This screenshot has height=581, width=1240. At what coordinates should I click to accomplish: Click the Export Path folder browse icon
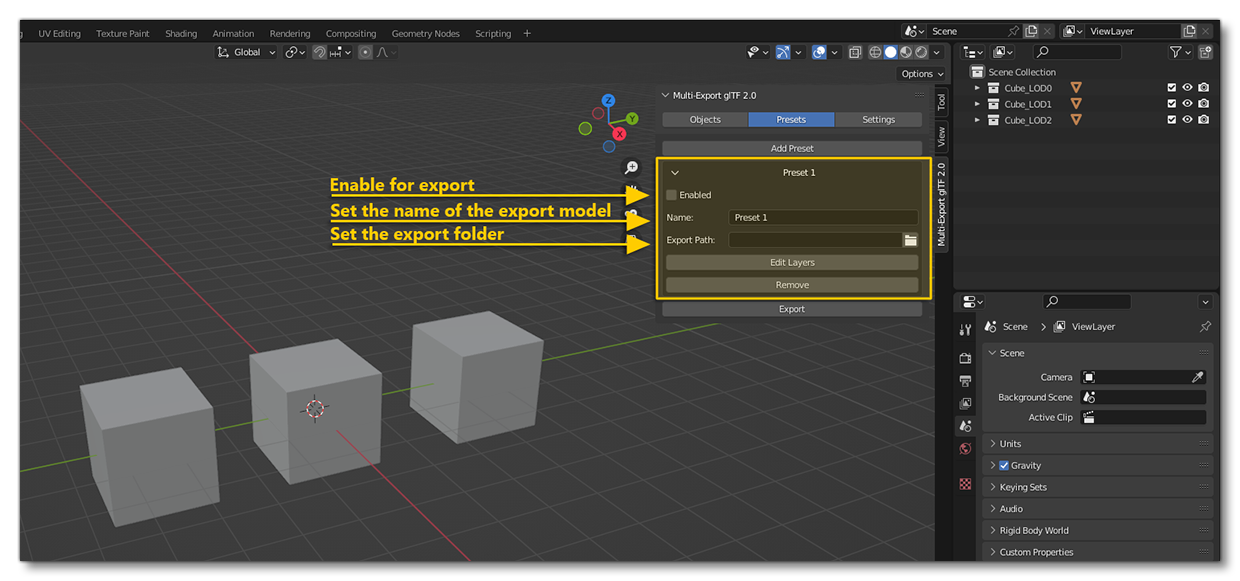pyautogui.click(x=910, y=240)
